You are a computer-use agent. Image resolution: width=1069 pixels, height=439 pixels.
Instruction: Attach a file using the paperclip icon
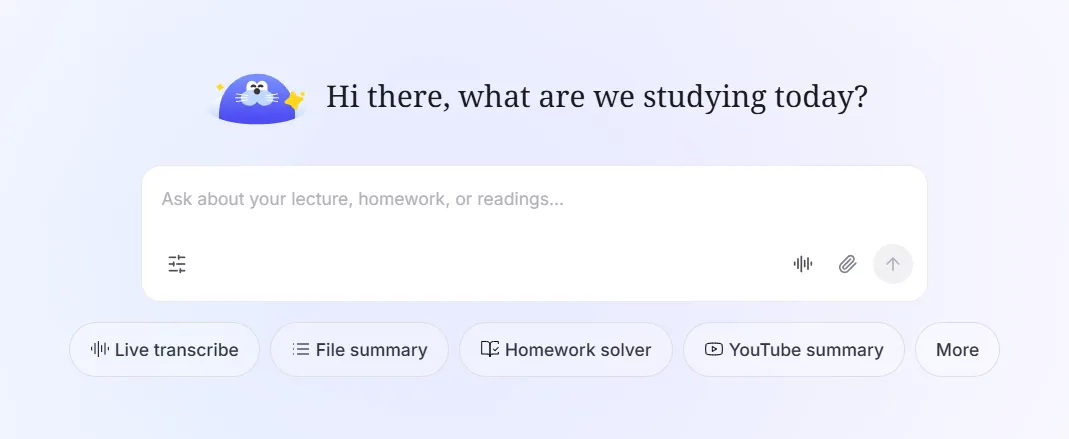(x=848, y=264)
